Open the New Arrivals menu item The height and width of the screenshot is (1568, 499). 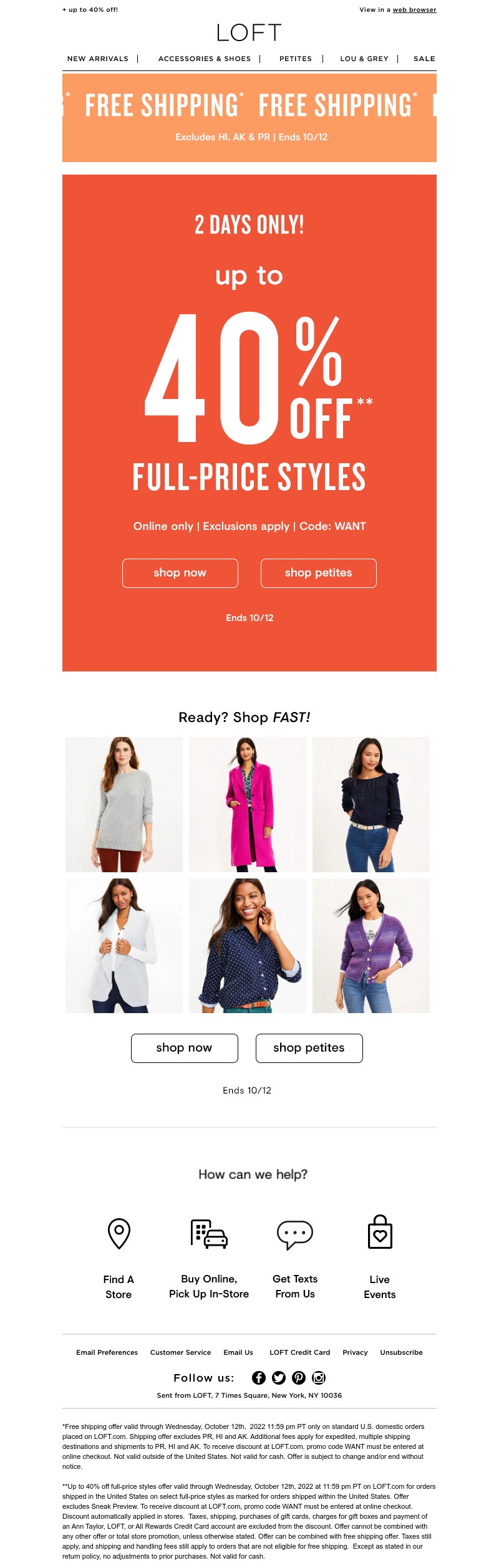[x=98, y=59]
